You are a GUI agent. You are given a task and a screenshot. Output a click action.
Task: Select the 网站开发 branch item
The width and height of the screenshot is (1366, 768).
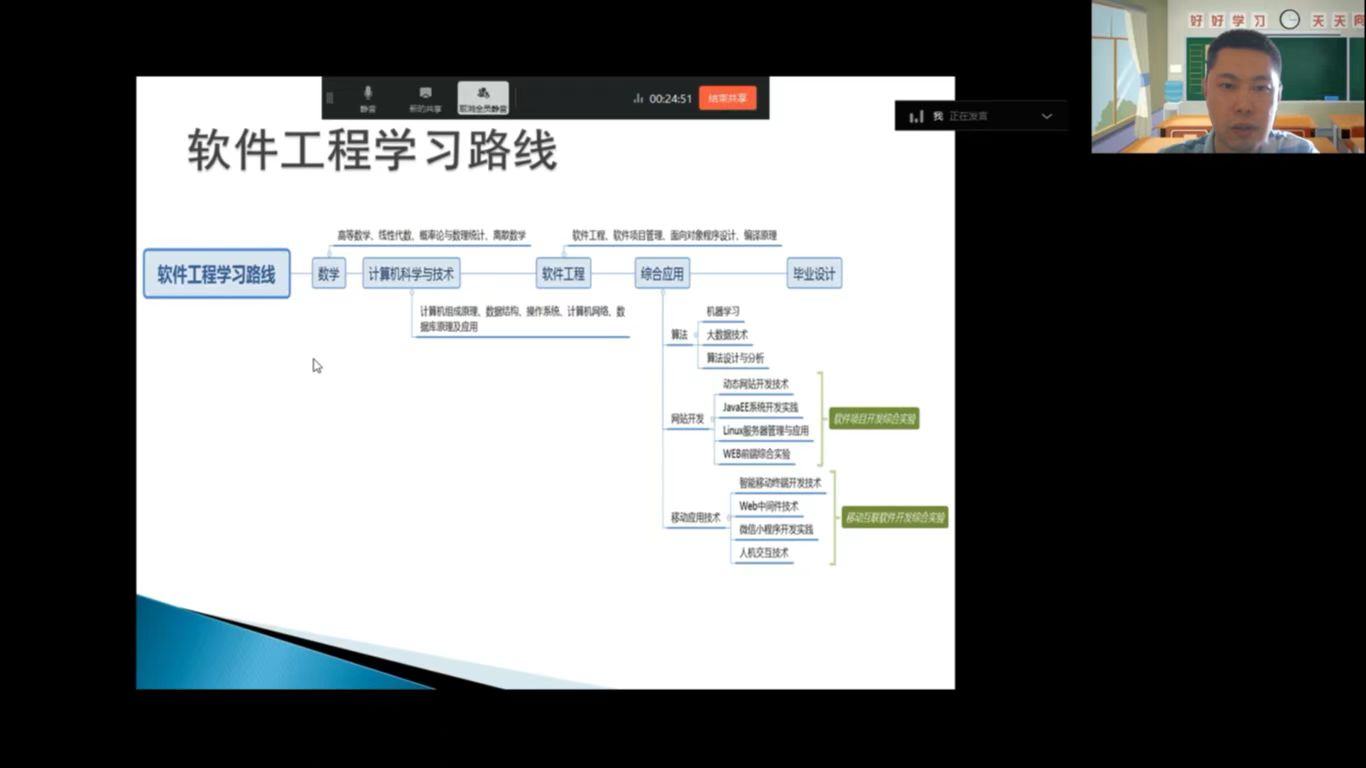(687, 419)
